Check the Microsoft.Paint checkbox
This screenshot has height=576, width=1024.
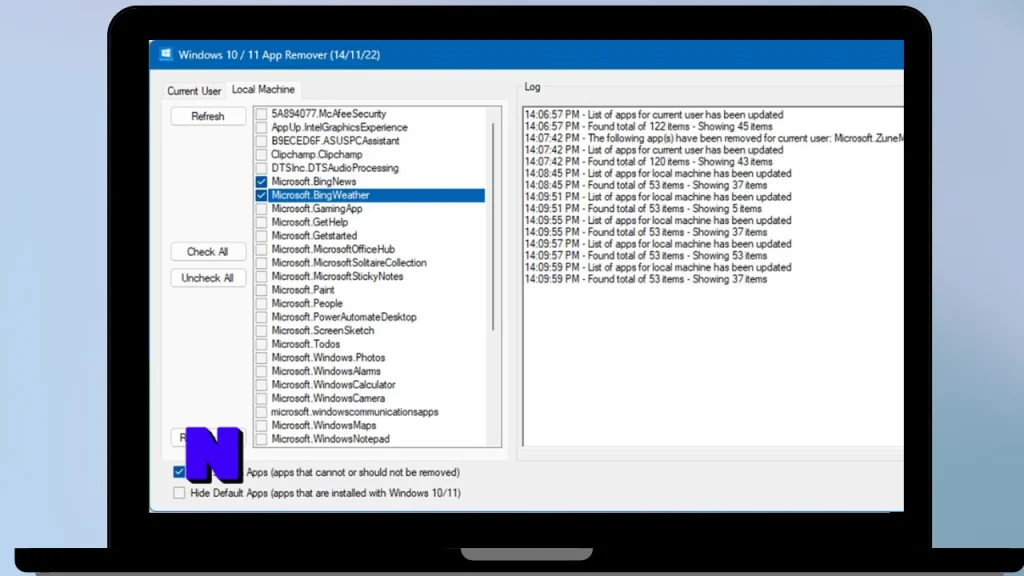[261, 290]
